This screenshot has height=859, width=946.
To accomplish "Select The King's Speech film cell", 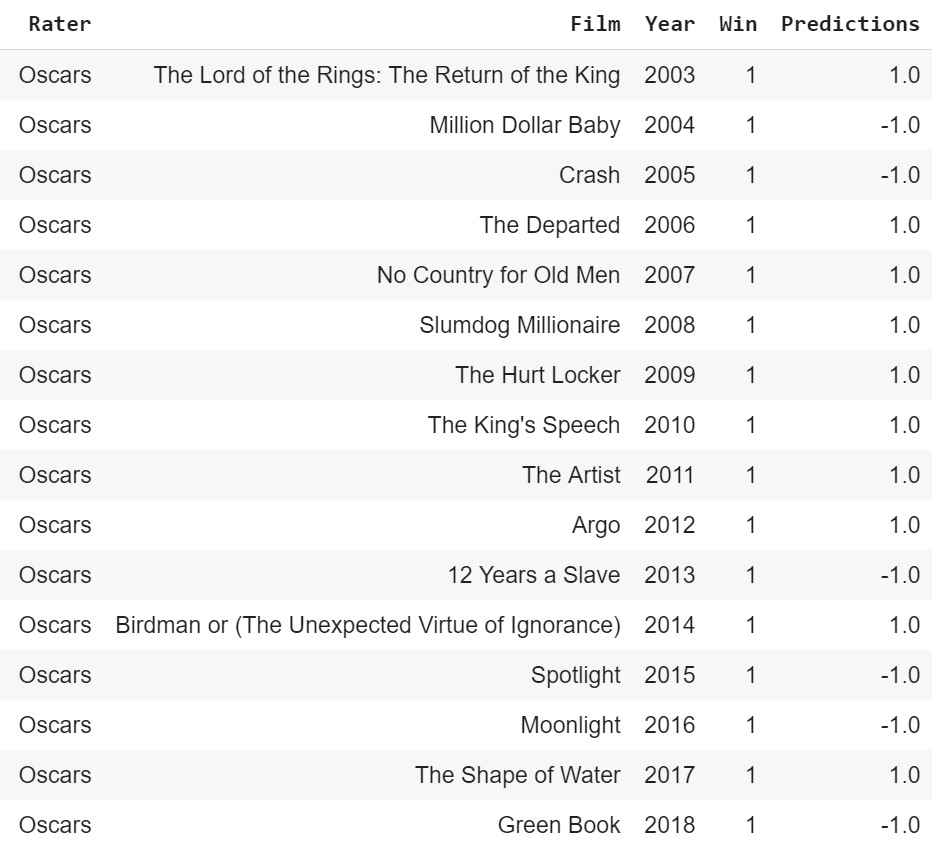I will 524,425.
